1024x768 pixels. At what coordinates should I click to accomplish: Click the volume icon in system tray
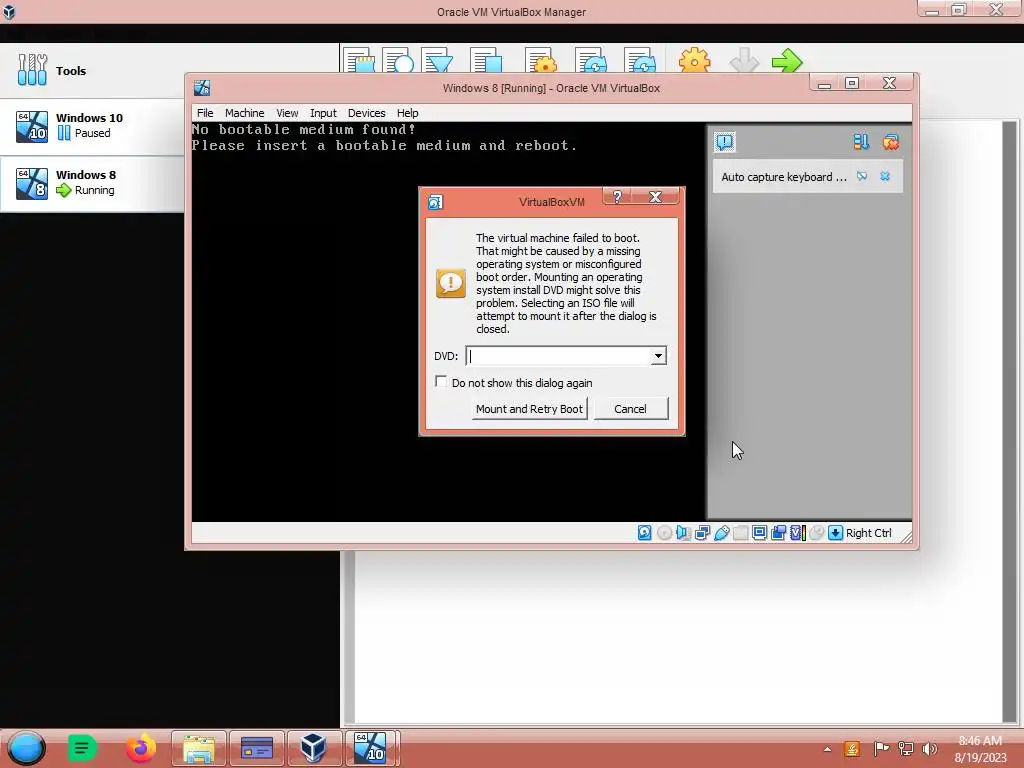tap(929, 749)
